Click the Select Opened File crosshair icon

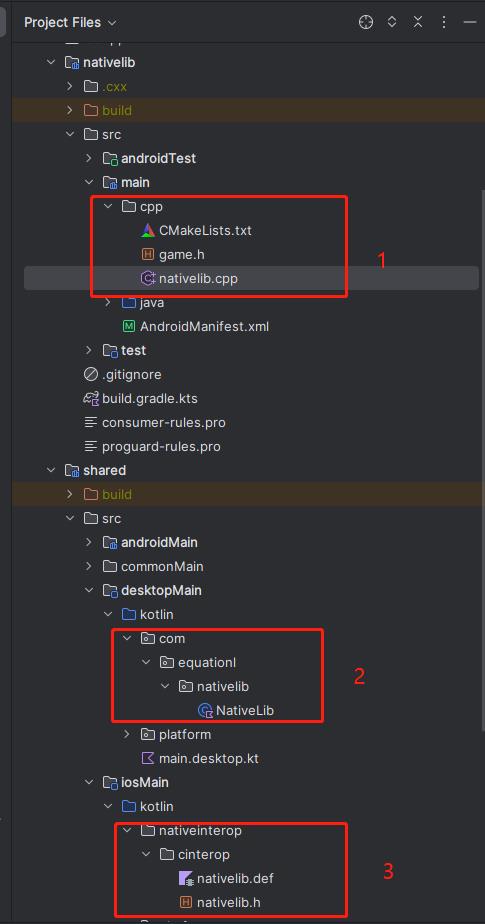366,22
